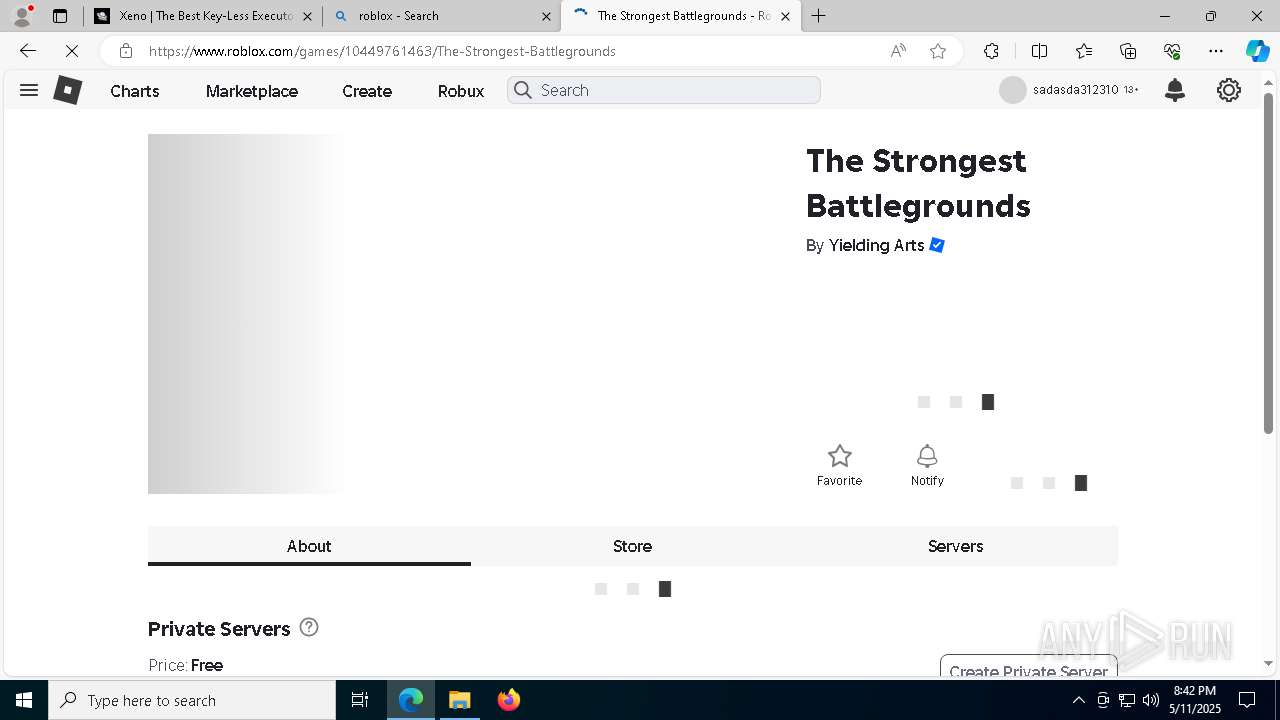Open Edge profile avatar icon
1280x720 pixels.
pyautogui.click(x=21, y=15)
